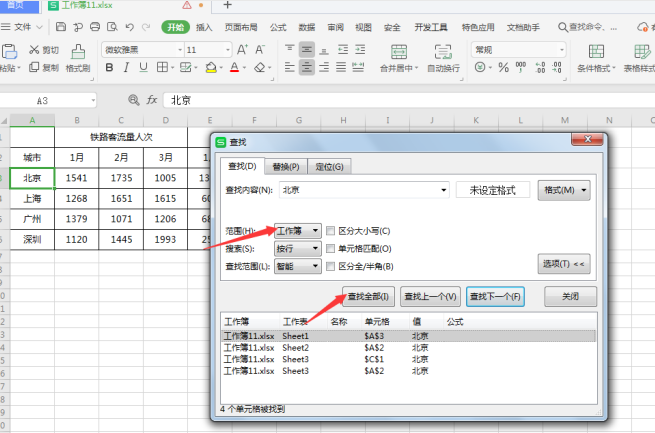Screen dimensions: 655x433
Task: Align text right in the ribbon
Action: pos(324,67)
